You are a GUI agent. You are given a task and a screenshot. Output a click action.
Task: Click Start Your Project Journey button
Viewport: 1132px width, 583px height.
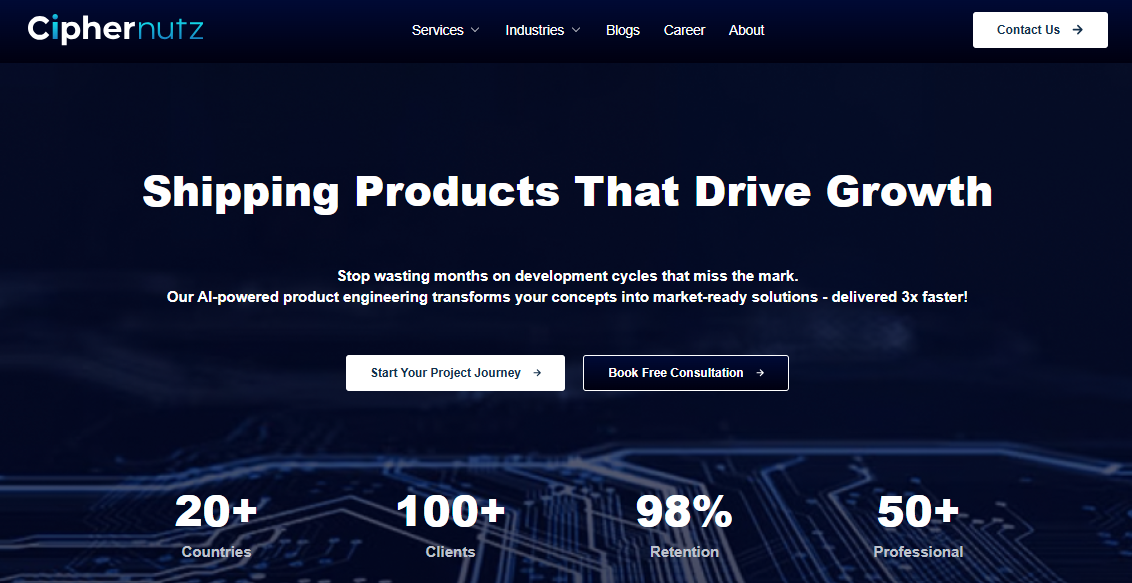click(x=456, y=373)
